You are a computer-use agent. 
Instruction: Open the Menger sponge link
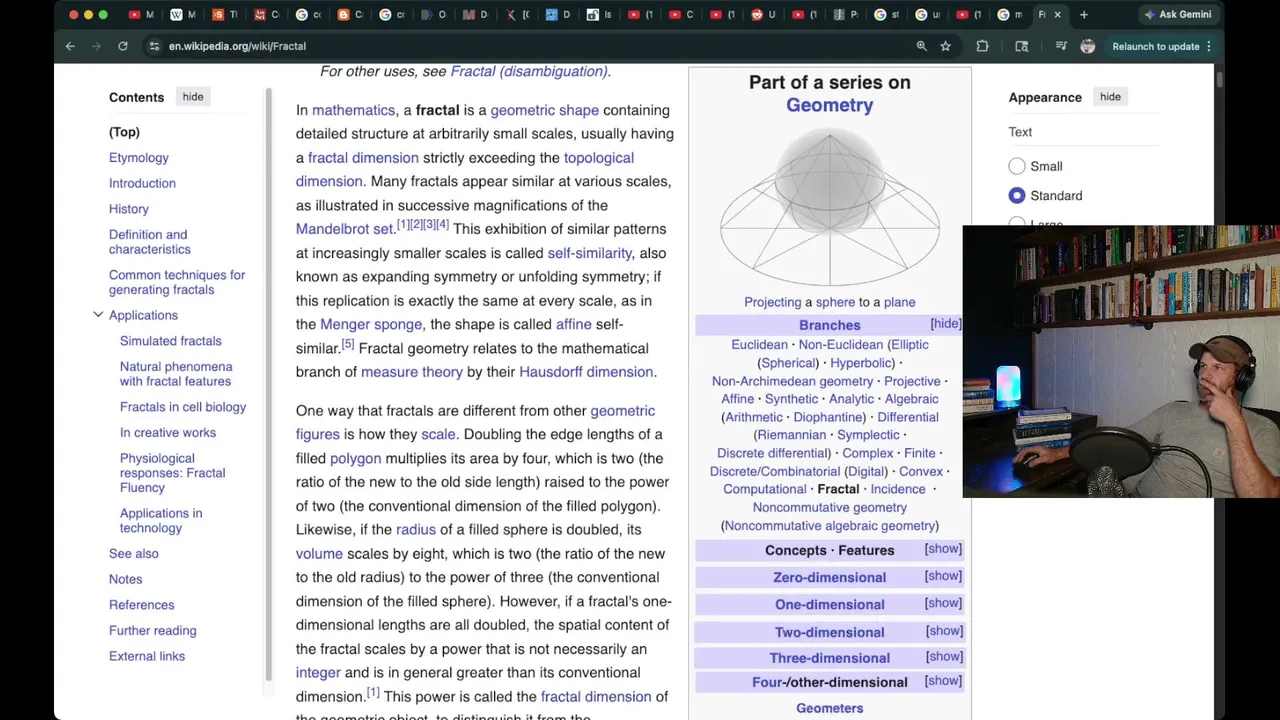(371, 324)
